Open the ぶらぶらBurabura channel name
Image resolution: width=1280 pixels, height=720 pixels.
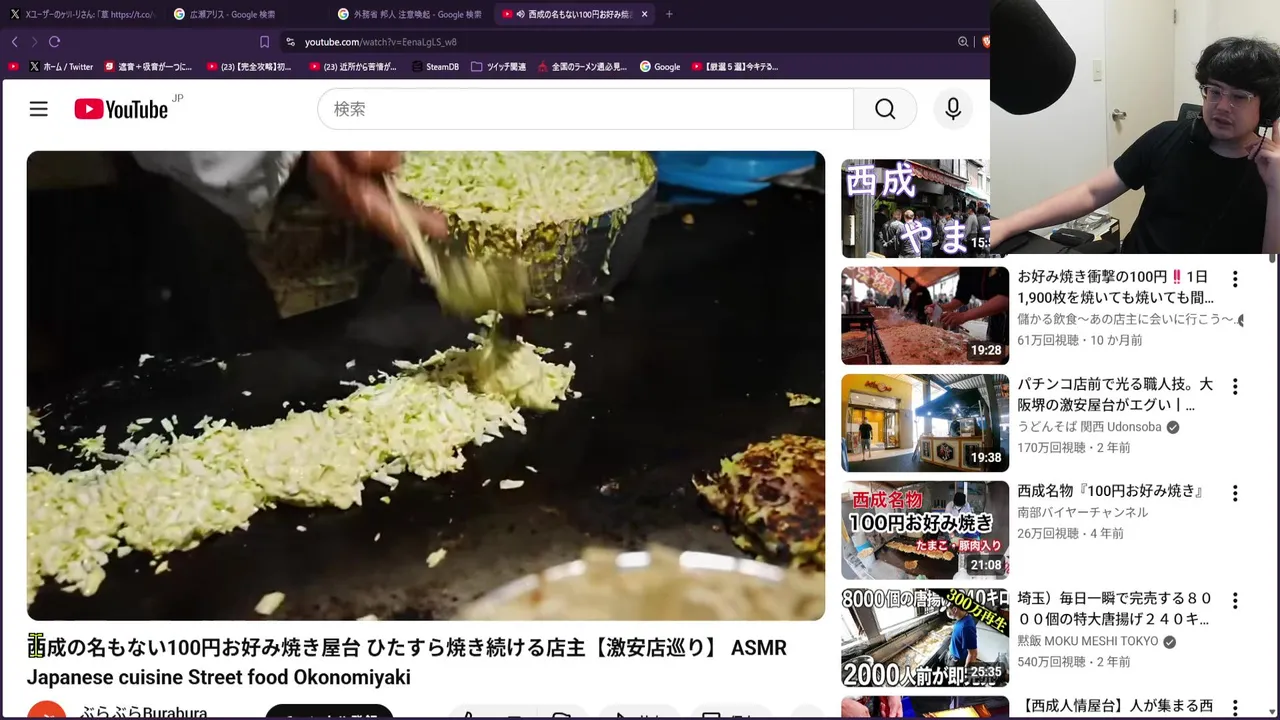click(x=143, y=713)
